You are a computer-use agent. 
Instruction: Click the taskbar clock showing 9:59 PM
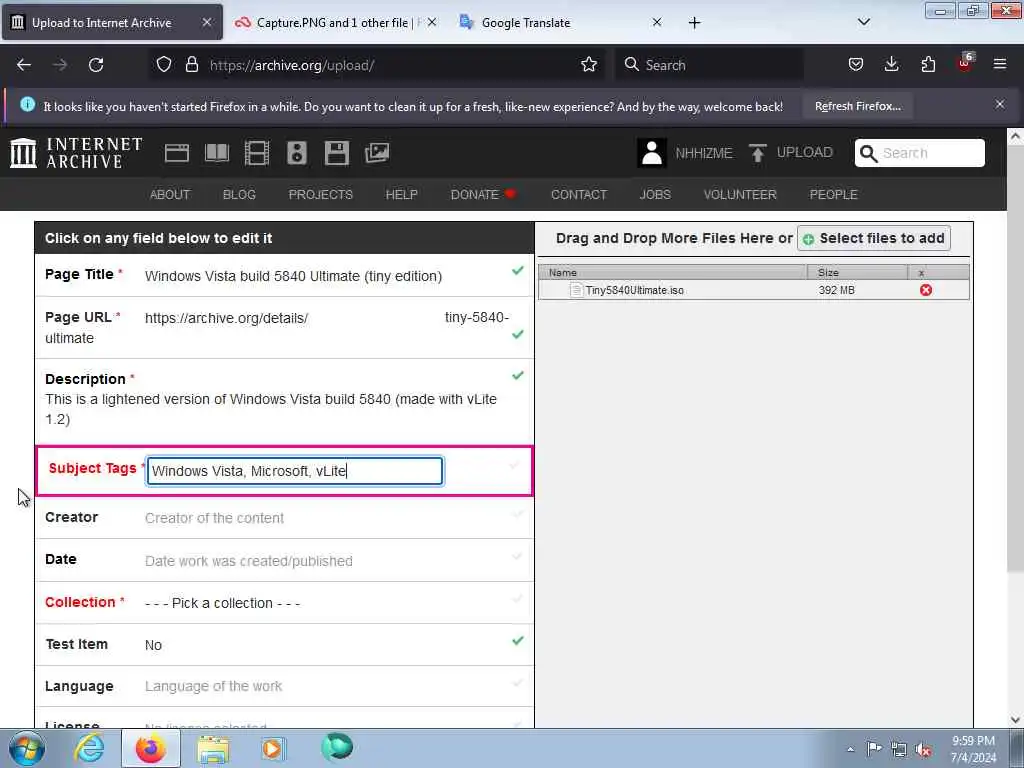pos(973,749)
